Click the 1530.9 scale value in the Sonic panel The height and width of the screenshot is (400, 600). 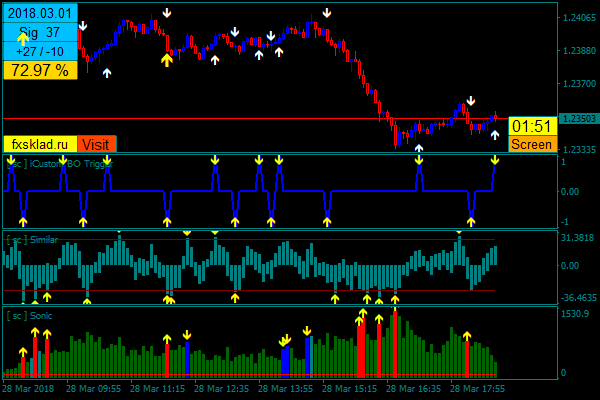(575, 314)
